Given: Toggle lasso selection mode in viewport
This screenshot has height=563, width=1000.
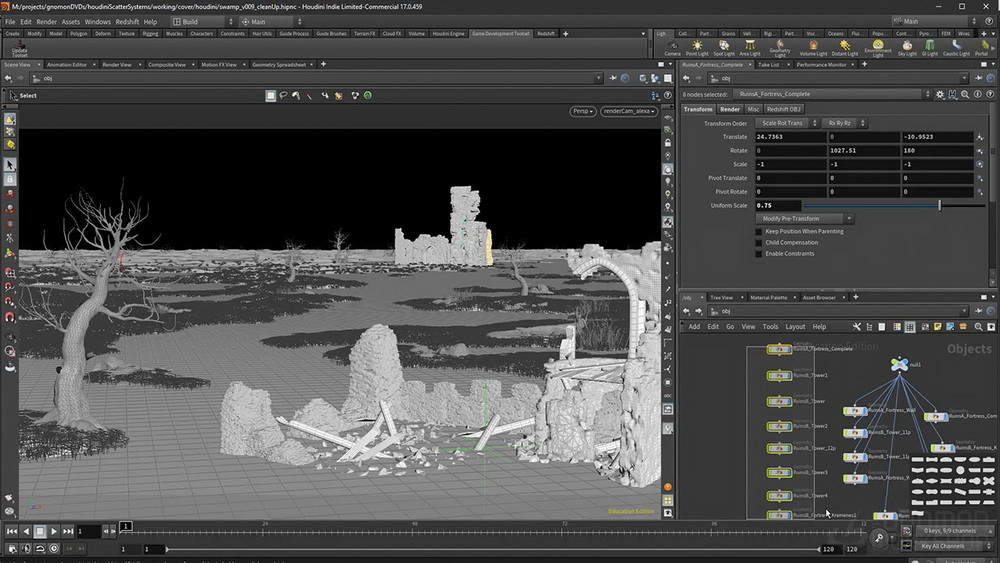Looking at the screenshot, I should (283, 96).
